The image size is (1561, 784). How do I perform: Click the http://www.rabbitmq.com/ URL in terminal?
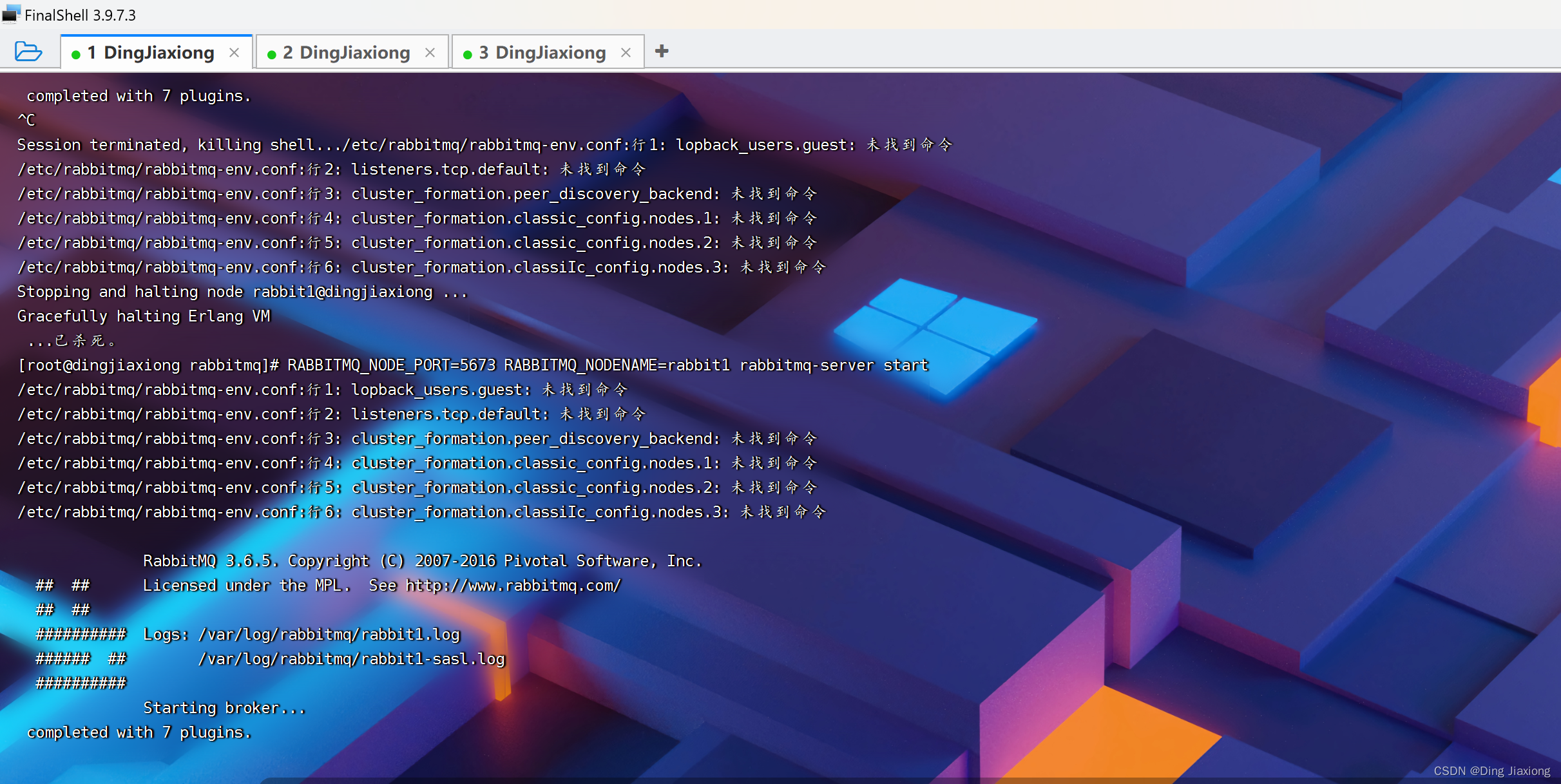point(513,586)
